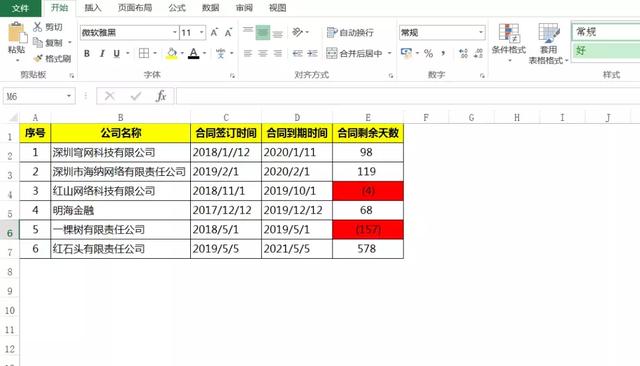
Task: Click the decrease indent icon
Action: point(298,53)
